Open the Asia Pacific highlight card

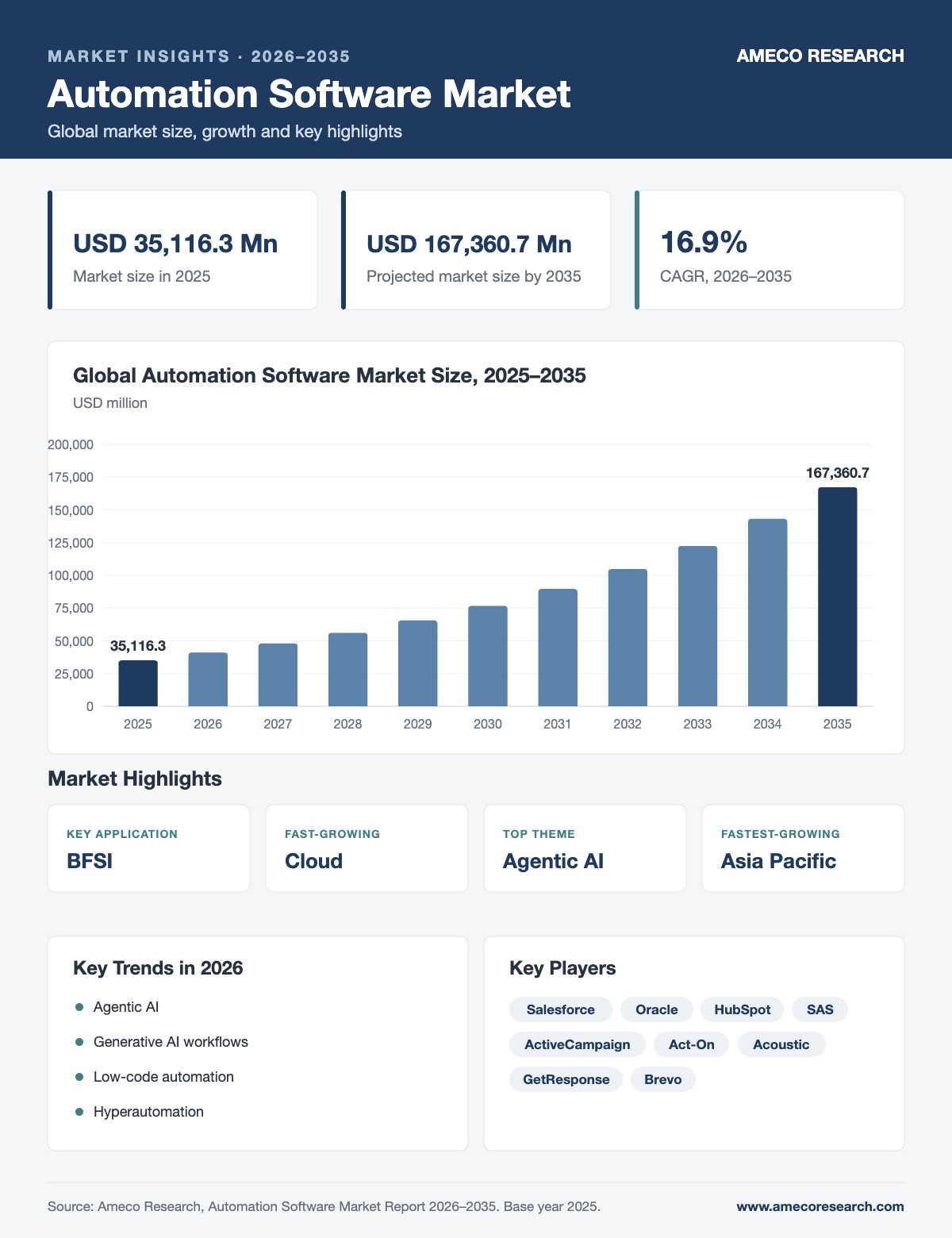pos(803,848)
